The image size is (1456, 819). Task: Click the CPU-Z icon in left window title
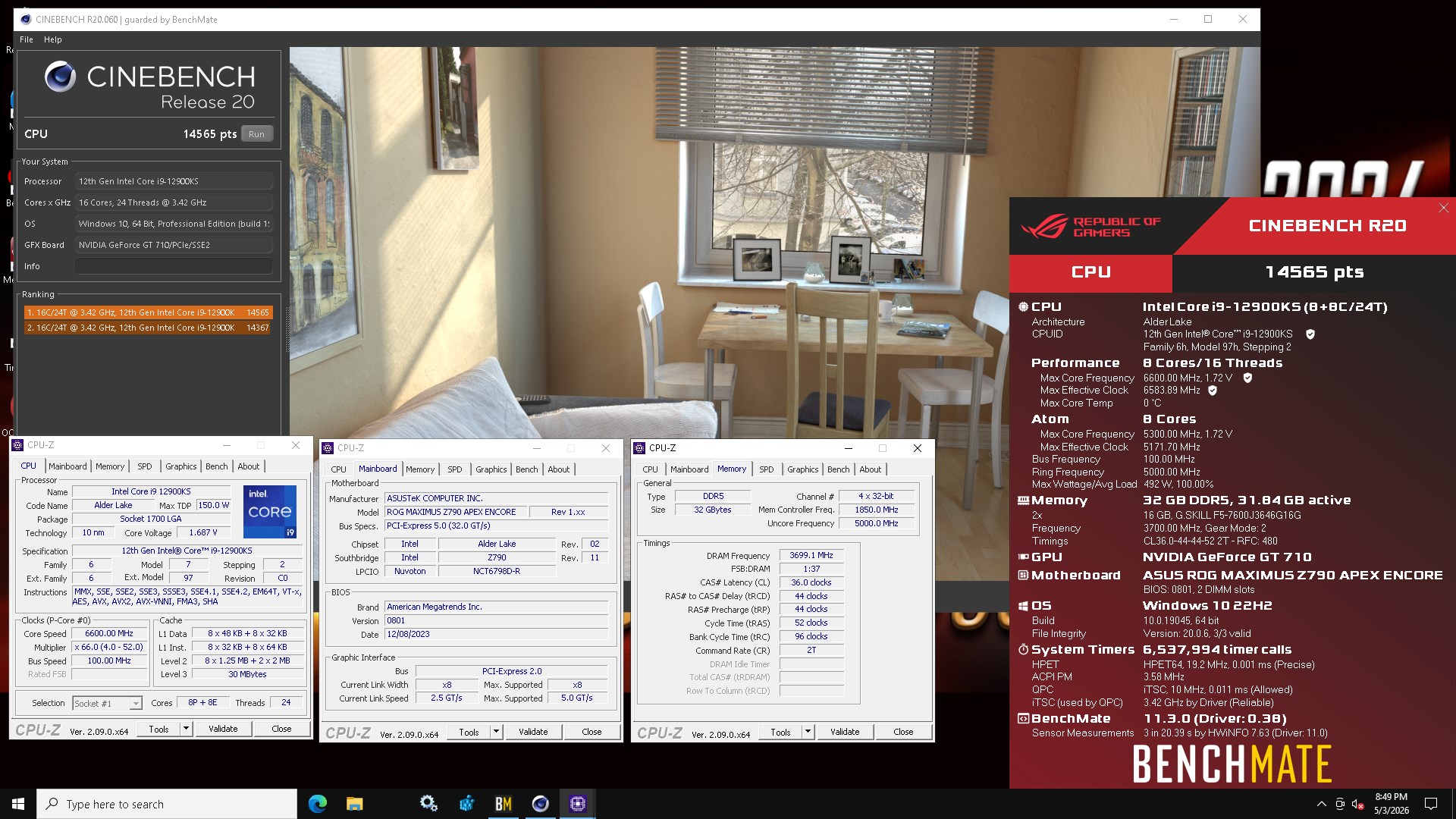click(x=17, y=445)
